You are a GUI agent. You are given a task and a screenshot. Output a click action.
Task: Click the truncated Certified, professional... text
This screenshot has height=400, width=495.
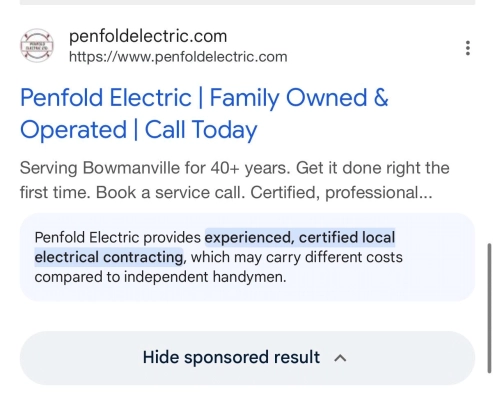point(341,193)
